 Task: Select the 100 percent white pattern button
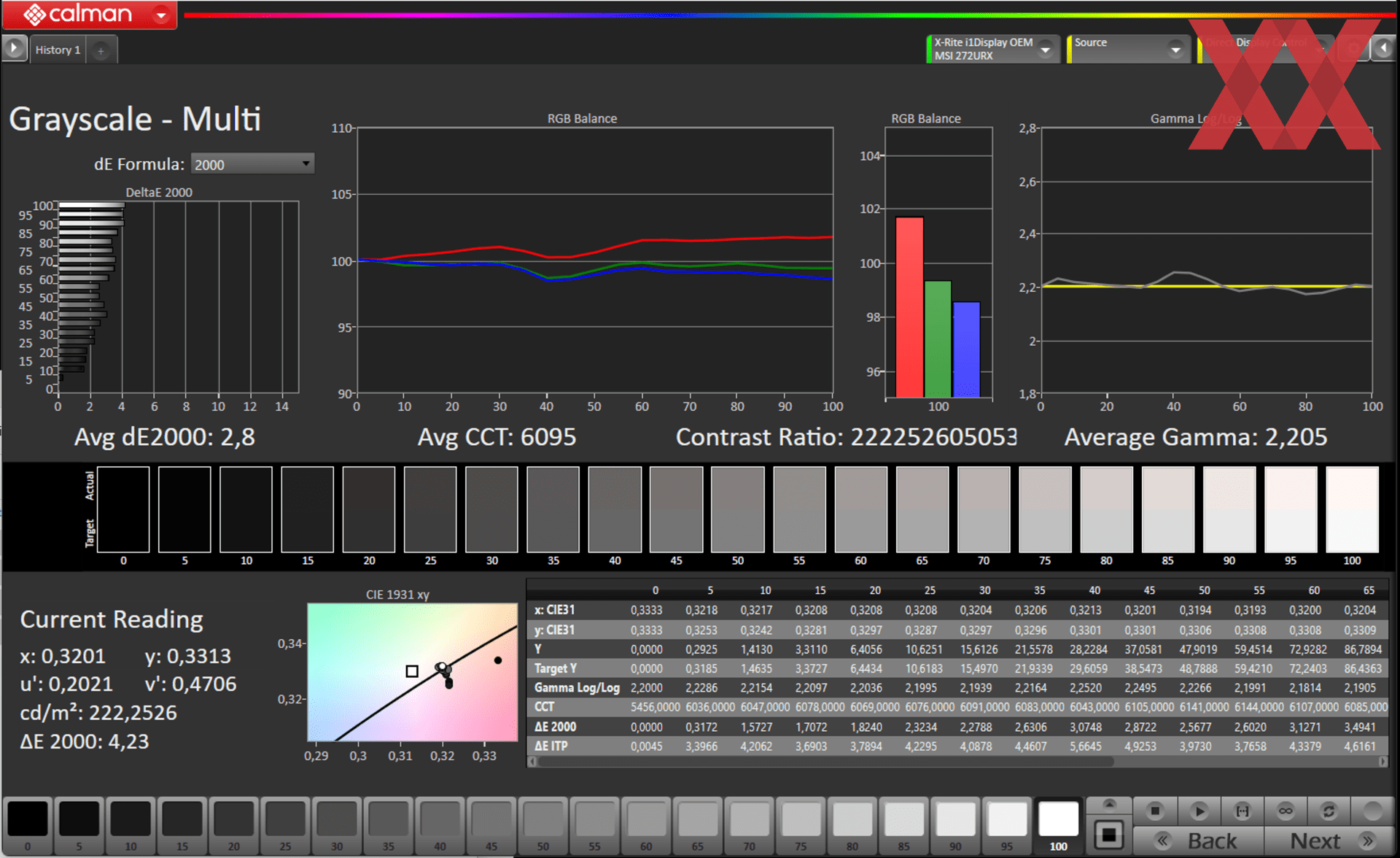1059,825
